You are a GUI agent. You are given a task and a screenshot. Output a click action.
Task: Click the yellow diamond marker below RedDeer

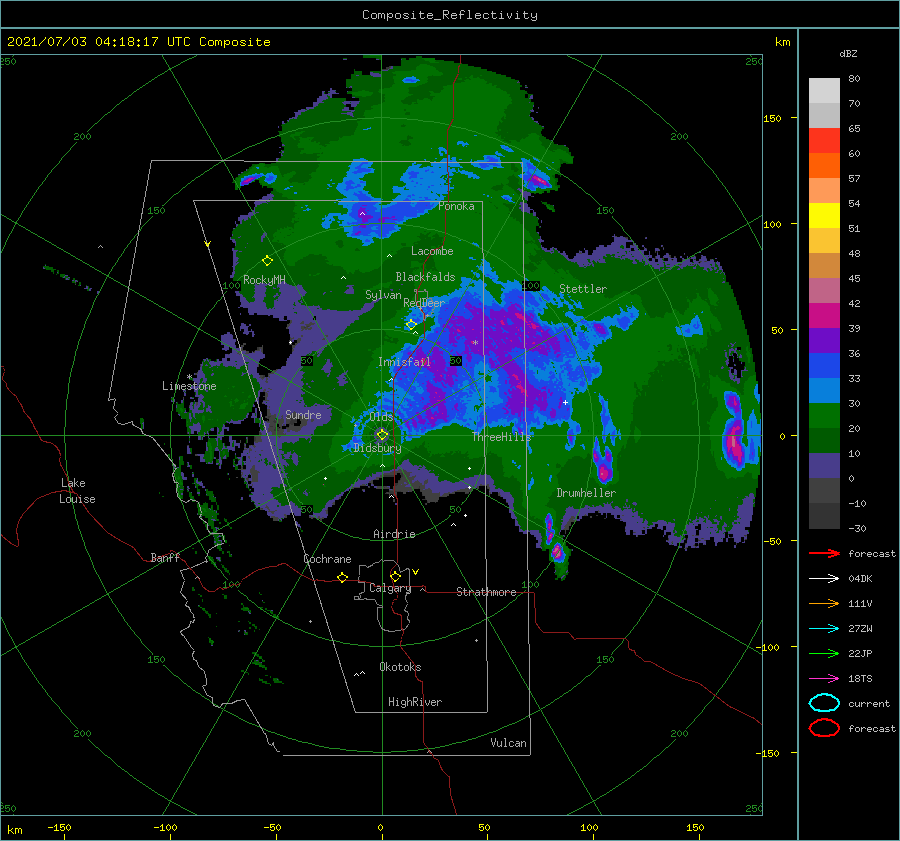(411, 325)
